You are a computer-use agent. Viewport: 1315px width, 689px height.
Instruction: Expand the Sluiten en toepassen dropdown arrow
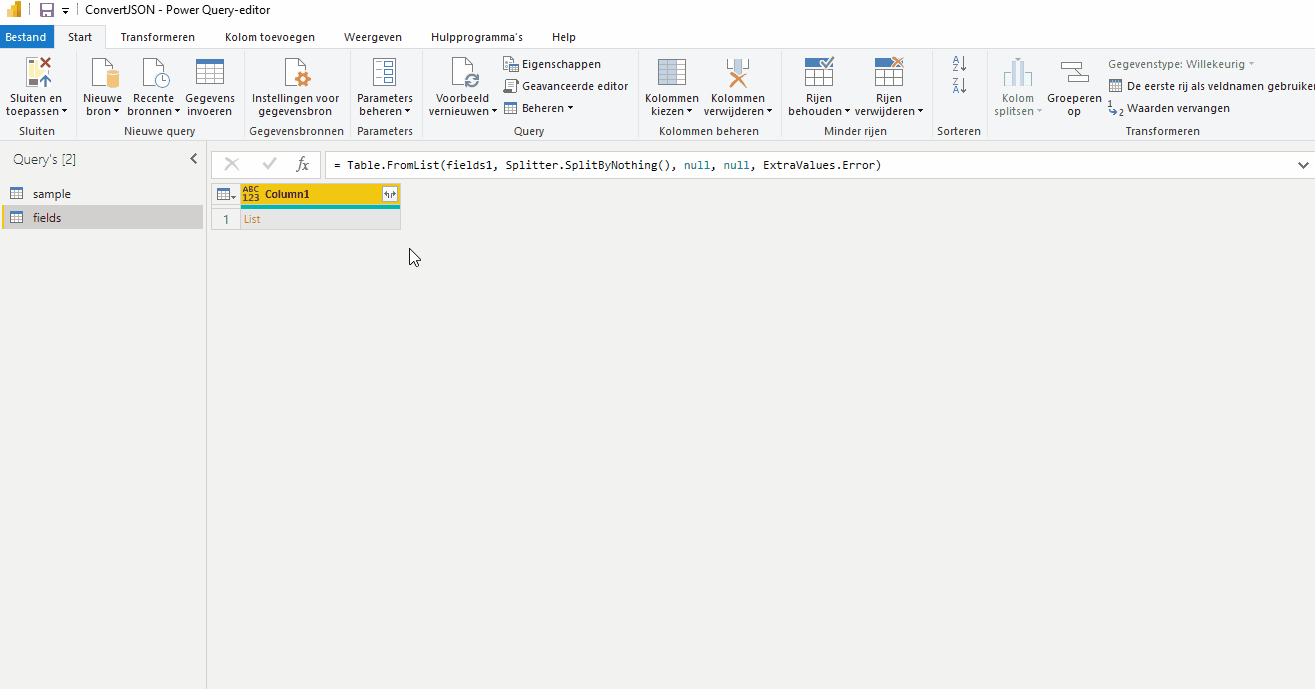(x=65, y=112)
